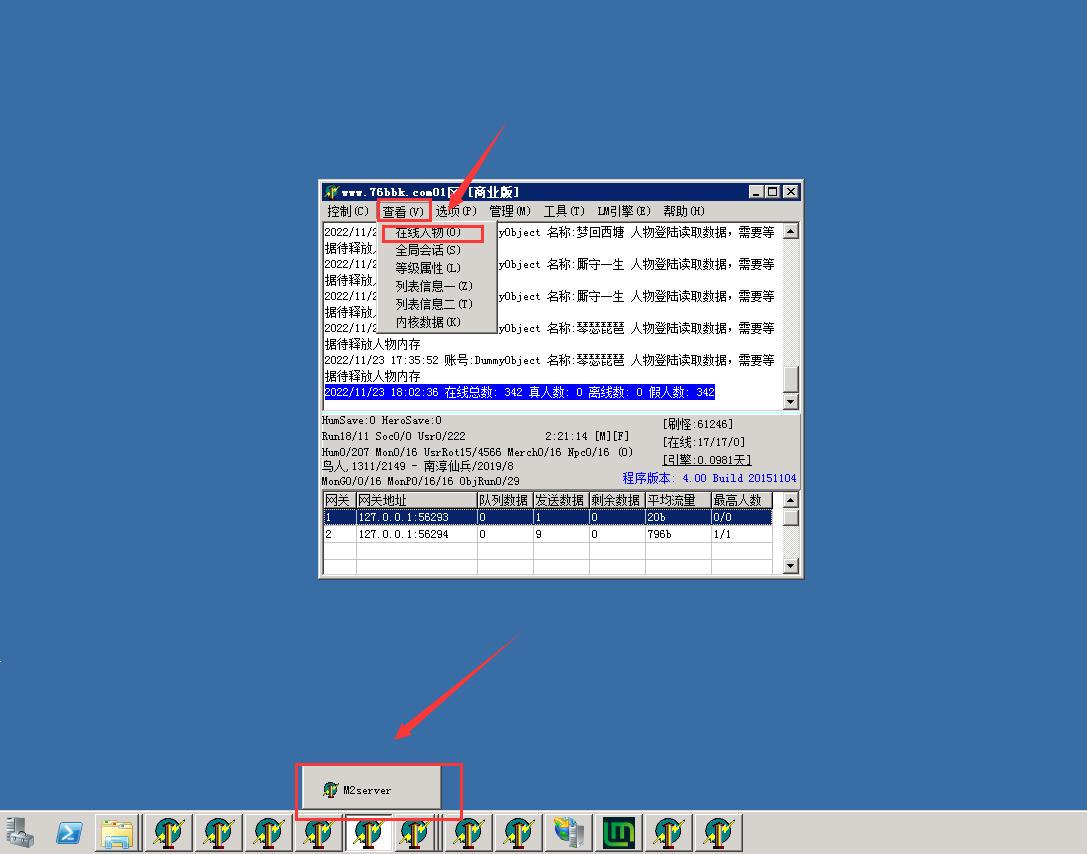
Task: Click the 网关 column header
Action: pos(339,500)
